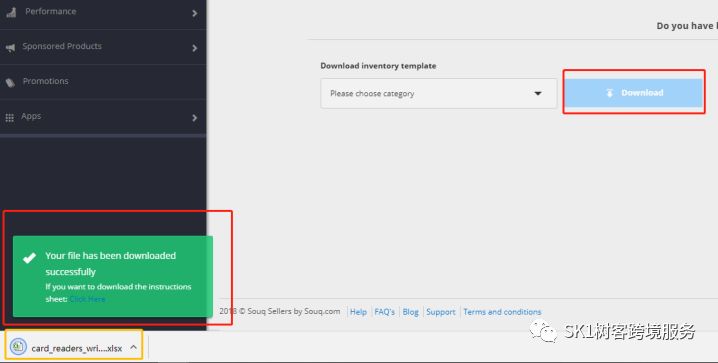Screen dimensions: 718x363
Task: Open the 'Please choose category' dropdown
Action: click(438, 93)
